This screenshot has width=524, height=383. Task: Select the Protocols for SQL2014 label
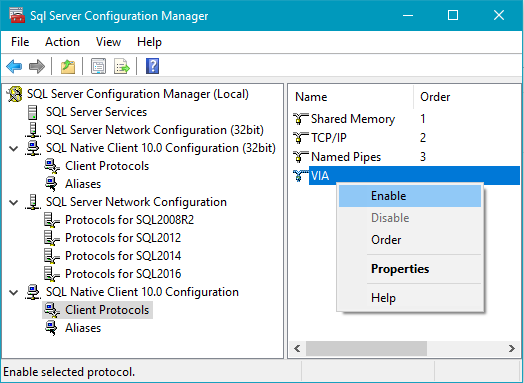point(123,256)
